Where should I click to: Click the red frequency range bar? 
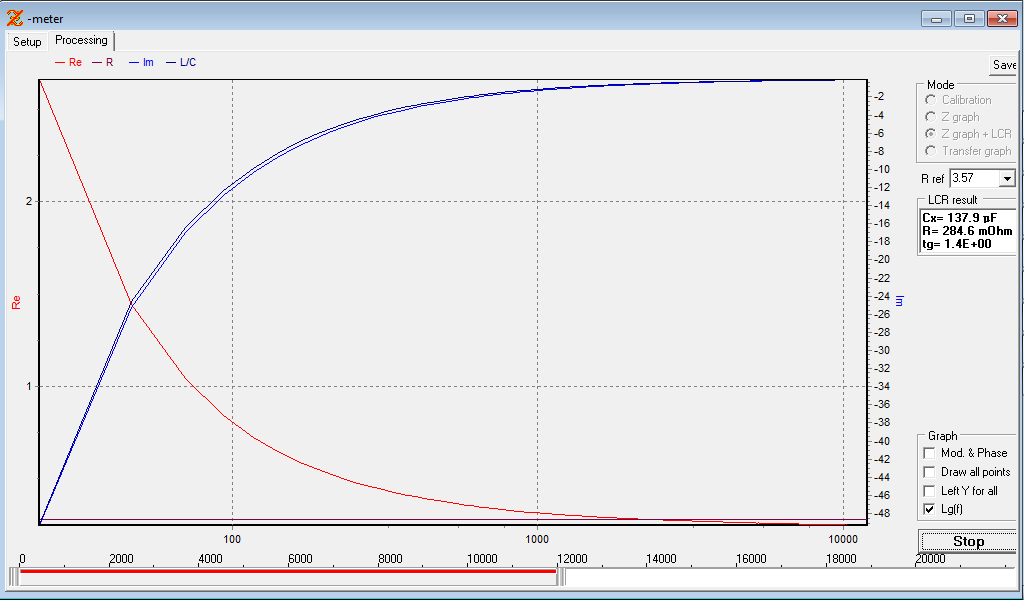(287, 571)
